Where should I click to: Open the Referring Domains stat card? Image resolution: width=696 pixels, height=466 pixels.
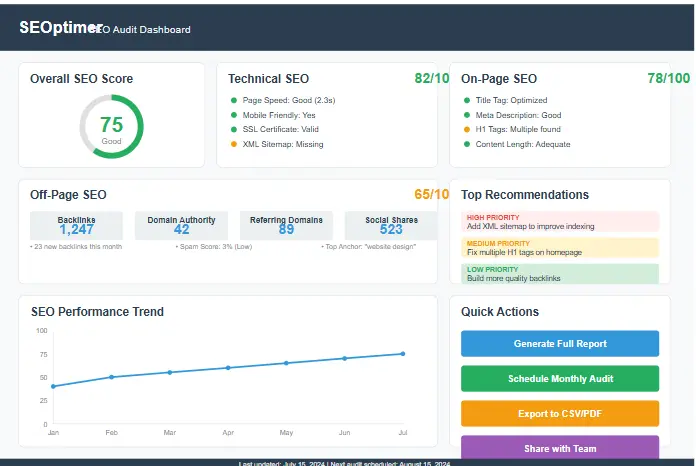click(286, 225)
